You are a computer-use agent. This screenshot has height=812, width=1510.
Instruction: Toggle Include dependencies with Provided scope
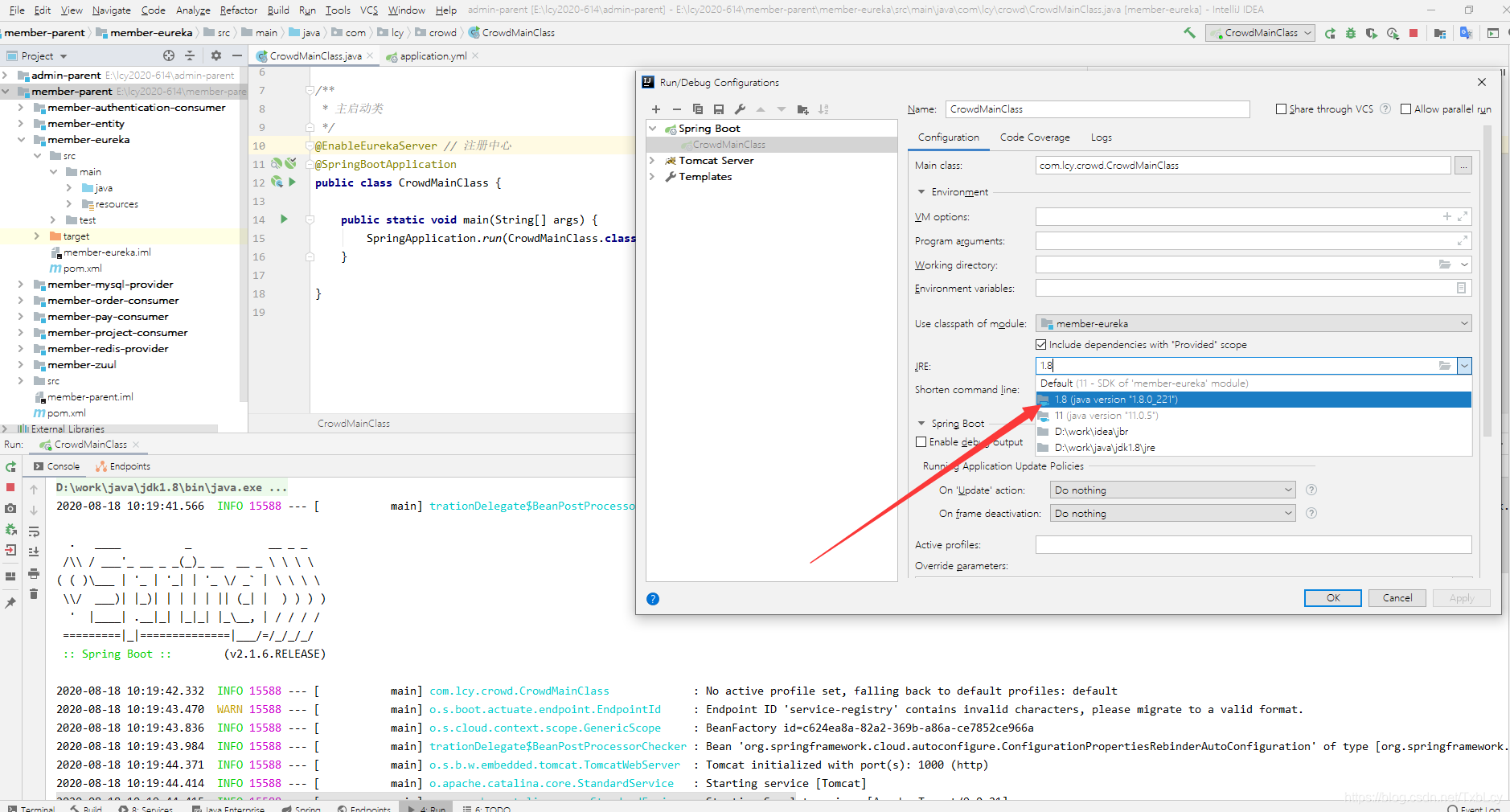pos(1041,345)
